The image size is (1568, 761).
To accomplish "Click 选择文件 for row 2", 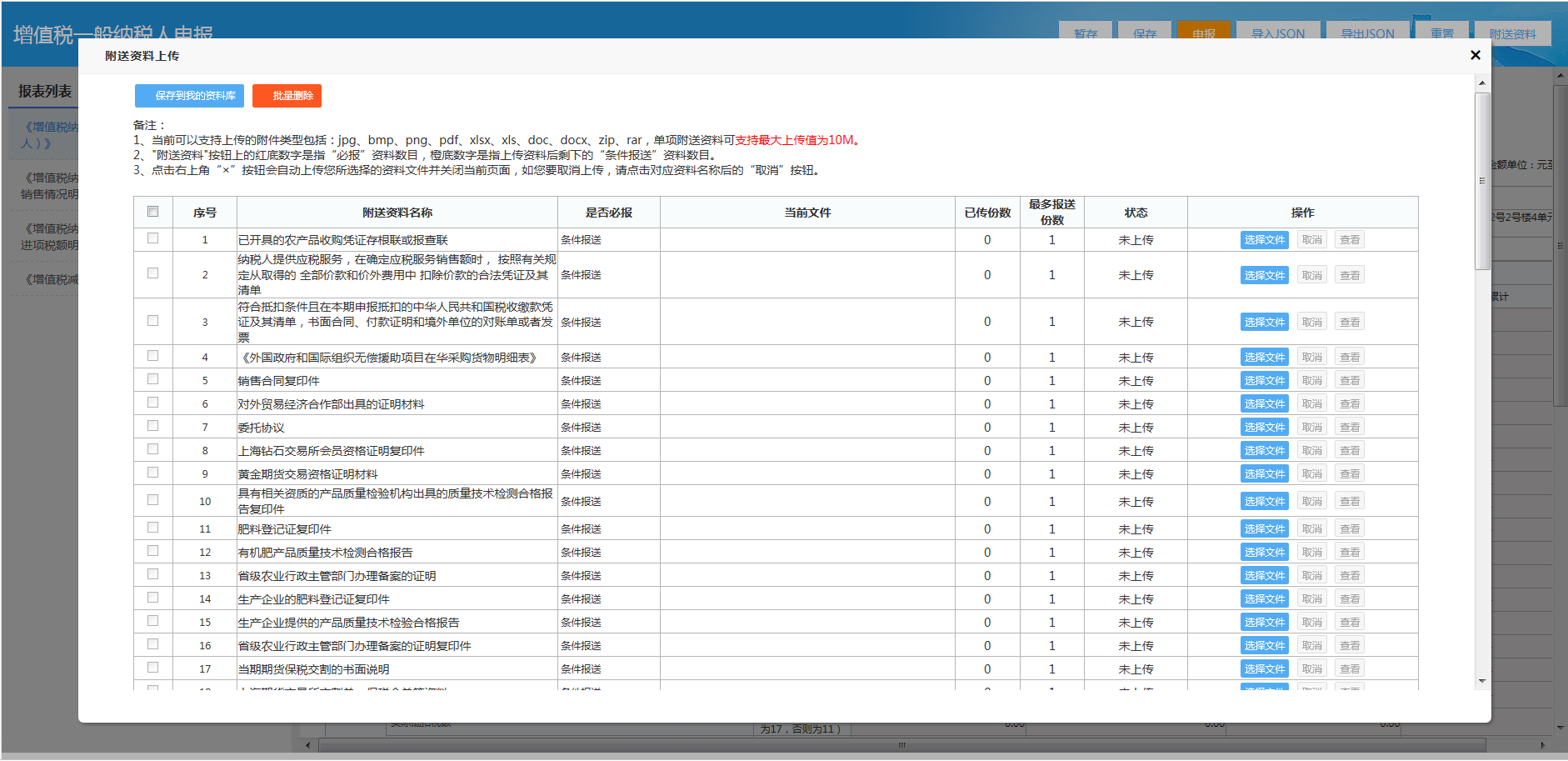I will (1264, 275).
